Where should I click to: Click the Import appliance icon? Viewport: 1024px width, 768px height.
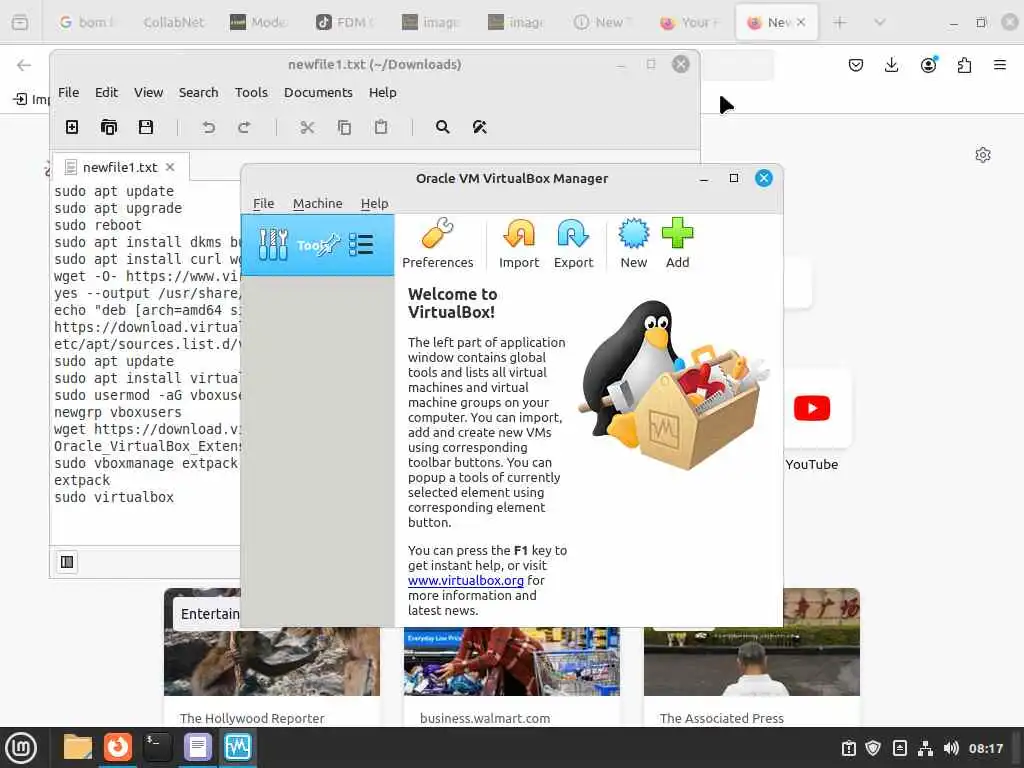point(519,244)
